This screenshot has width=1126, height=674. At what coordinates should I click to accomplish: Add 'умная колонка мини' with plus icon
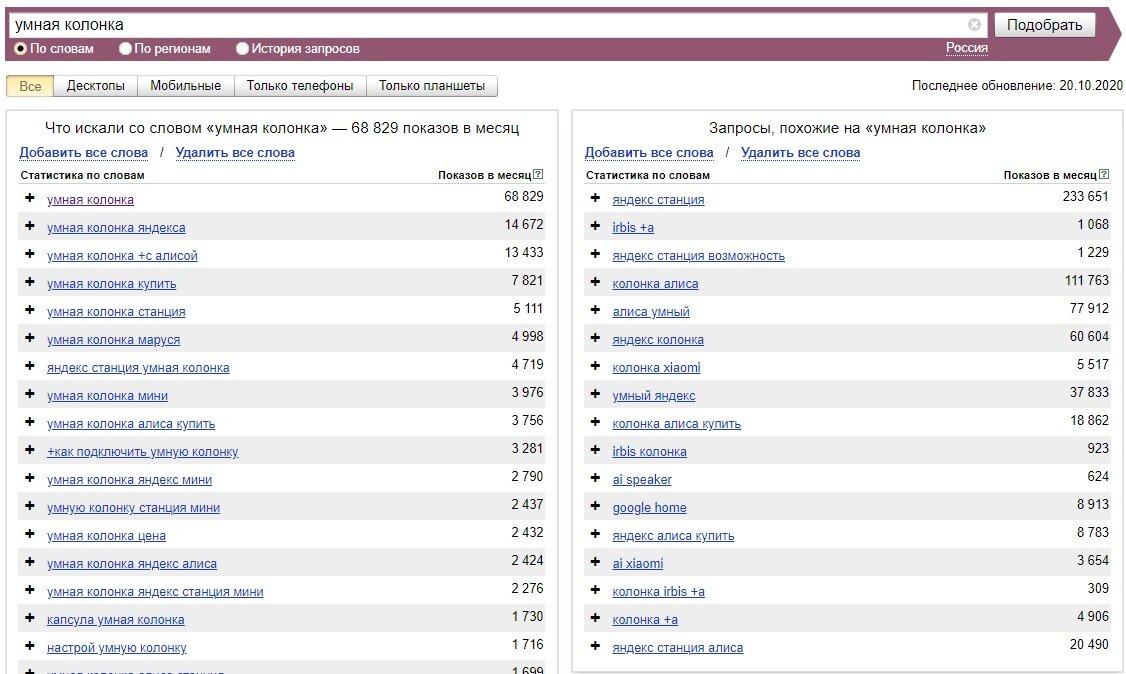(29, 394)
